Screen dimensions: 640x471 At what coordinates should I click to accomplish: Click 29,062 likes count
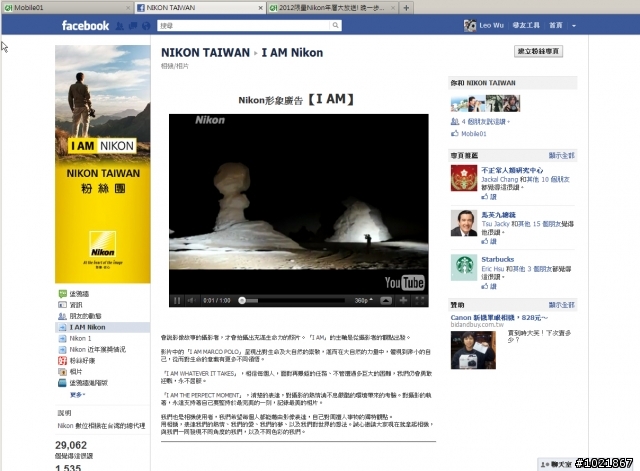pyautogui.click(x=71, y=445)
